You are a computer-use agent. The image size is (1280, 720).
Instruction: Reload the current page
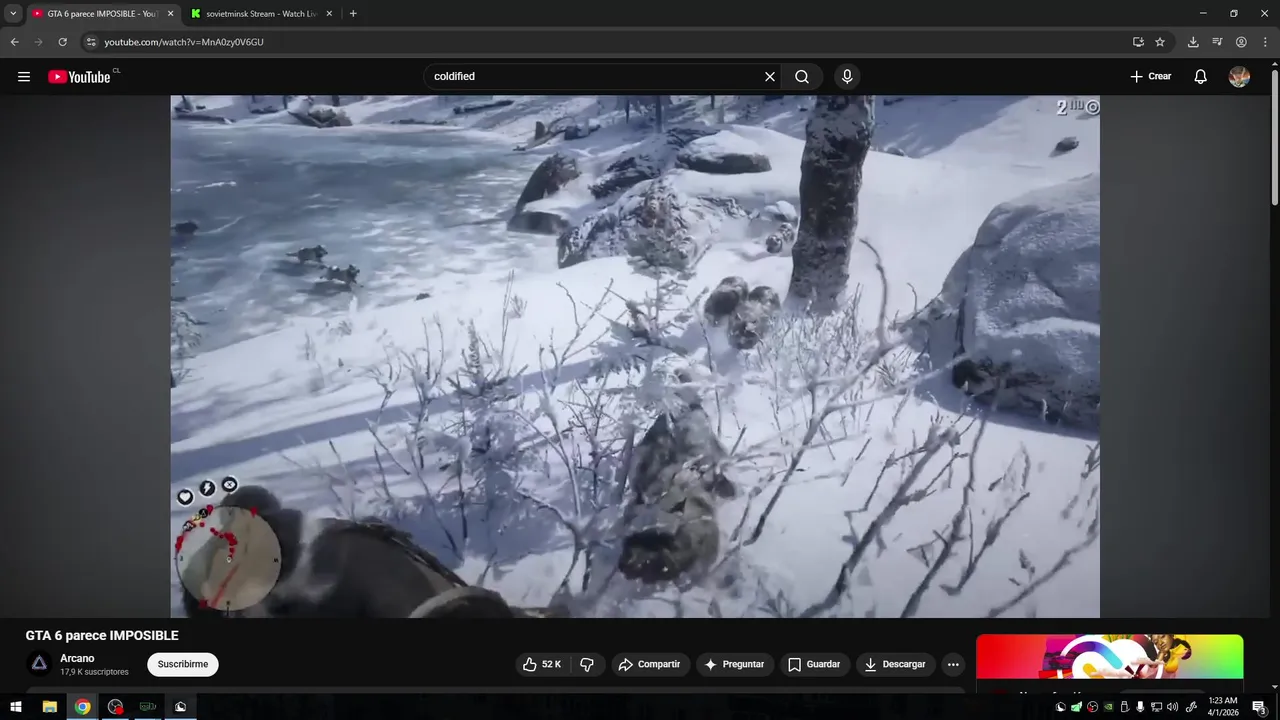coord(62,42)
